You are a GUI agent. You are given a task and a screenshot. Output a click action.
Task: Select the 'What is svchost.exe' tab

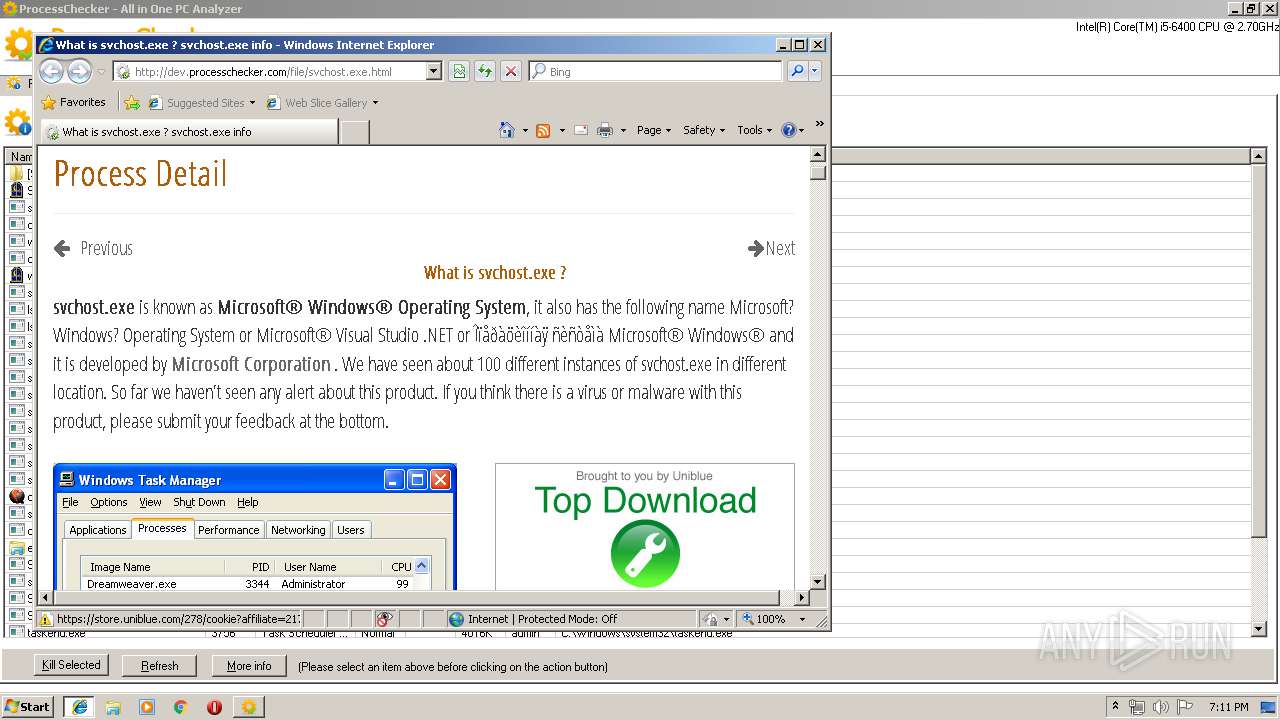[x=188, y=131]
